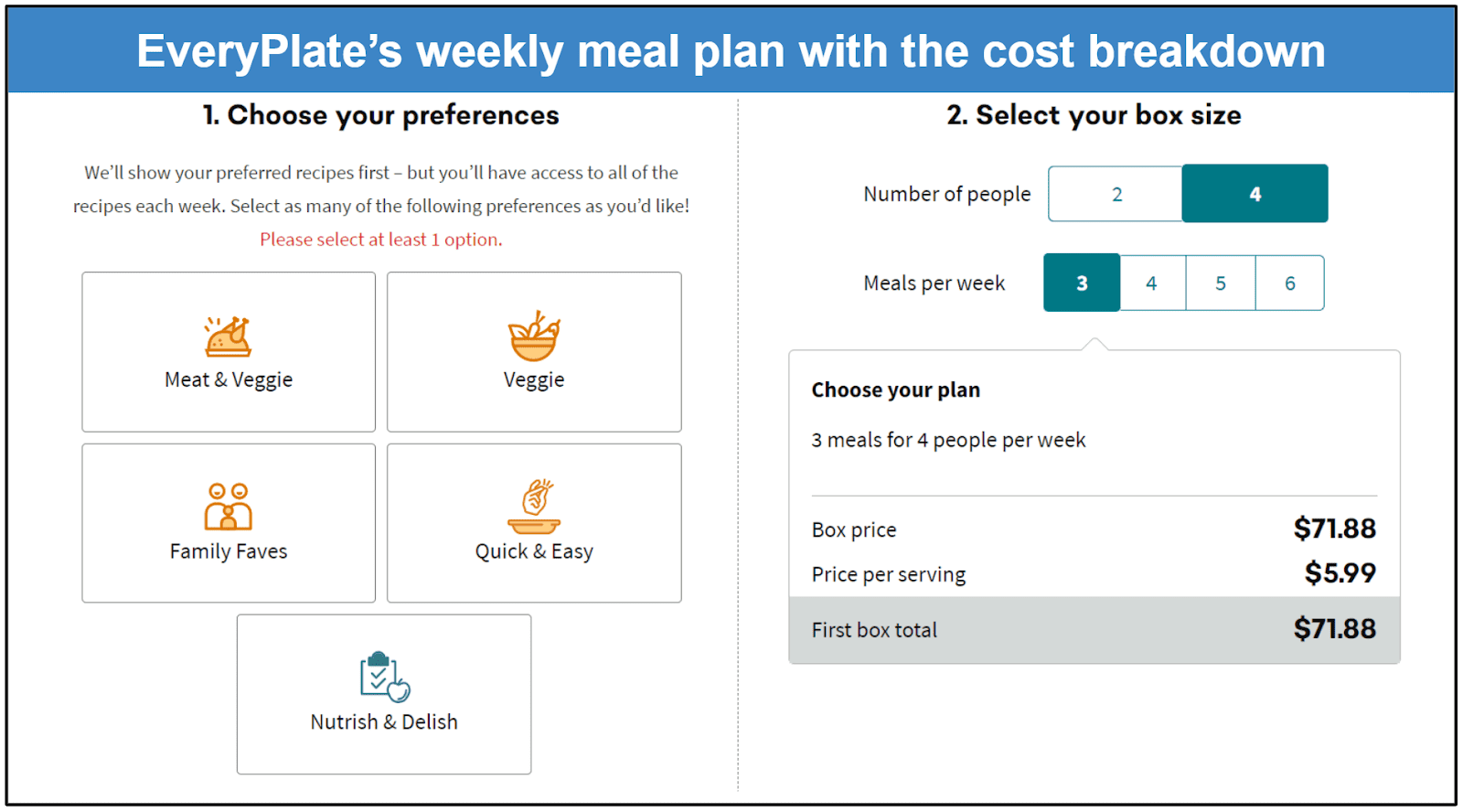Select 5 meals per week
Screen dimensions: 1463x812
click(1221, 283)
